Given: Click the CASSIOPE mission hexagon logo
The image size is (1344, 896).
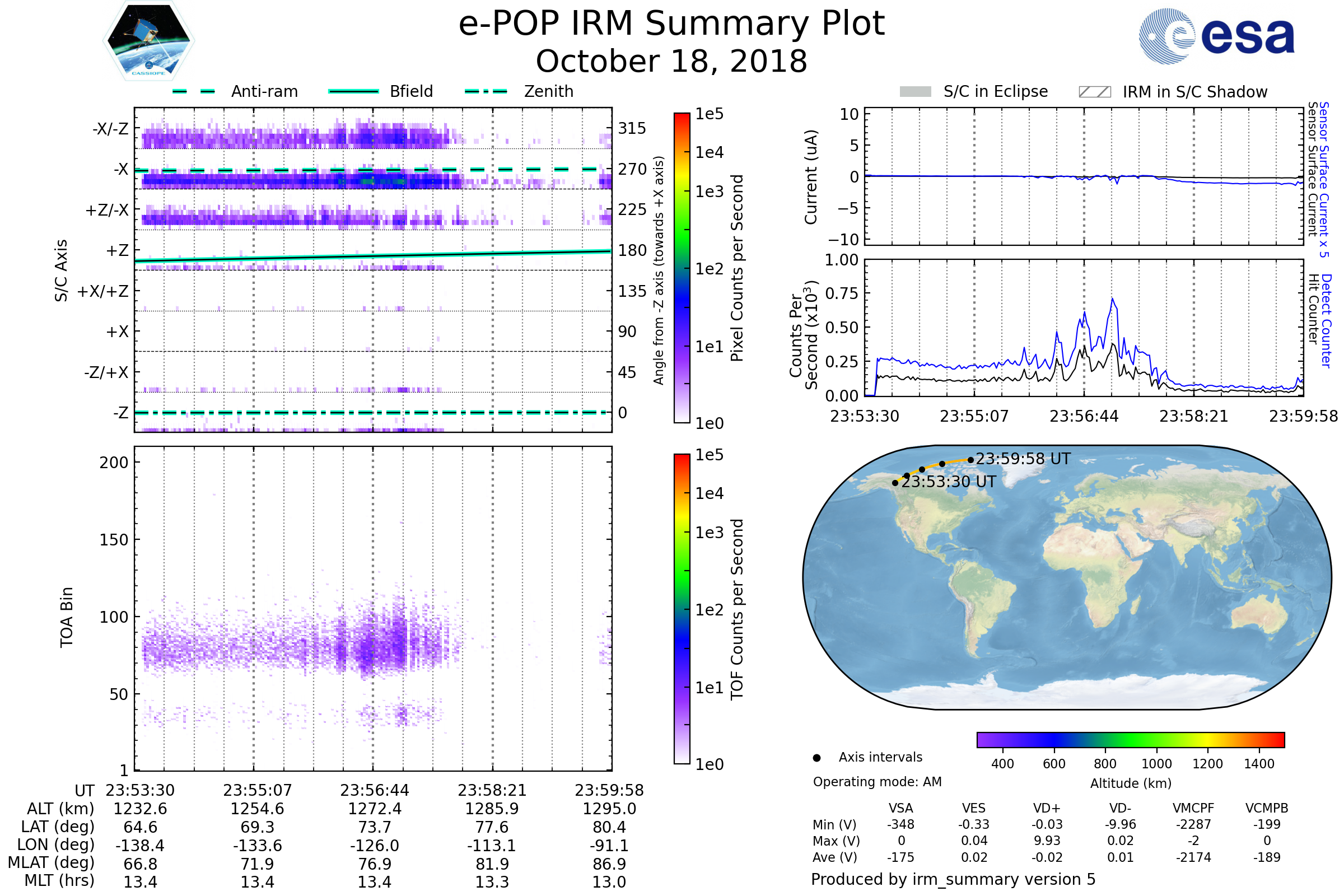Looking at the screenshot, I should tap(148, 41).
